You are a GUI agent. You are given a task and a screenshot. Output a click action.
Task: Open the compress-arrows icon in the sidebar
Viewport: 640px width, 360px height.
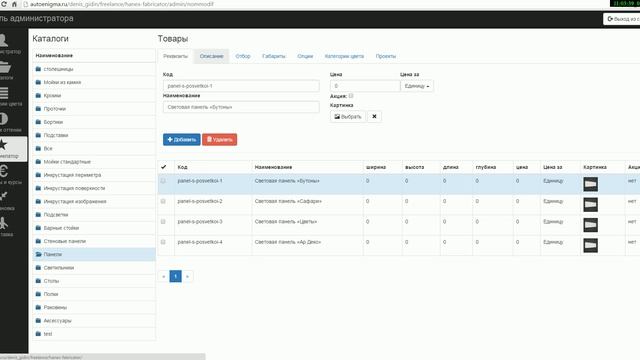(4, 196)
